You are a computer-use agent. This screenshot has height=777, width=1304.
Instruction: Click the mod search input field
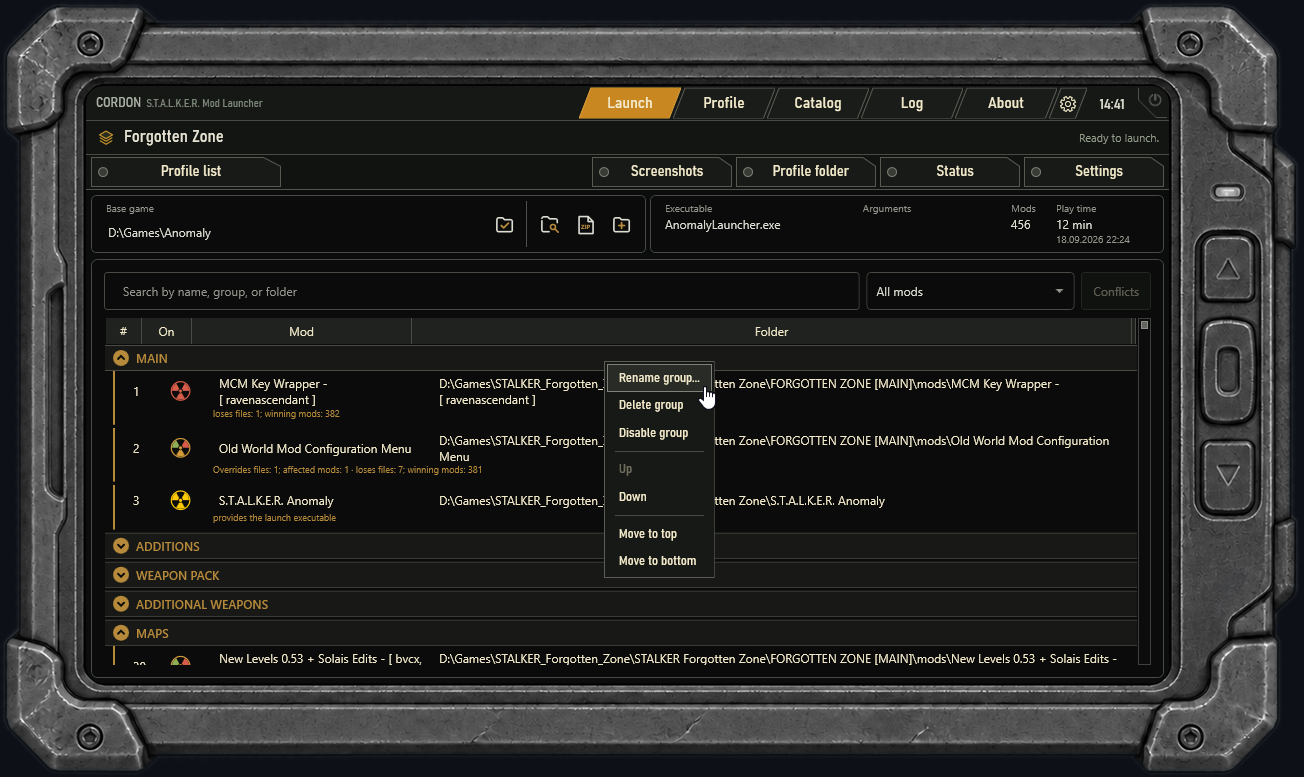coord(482,292)
